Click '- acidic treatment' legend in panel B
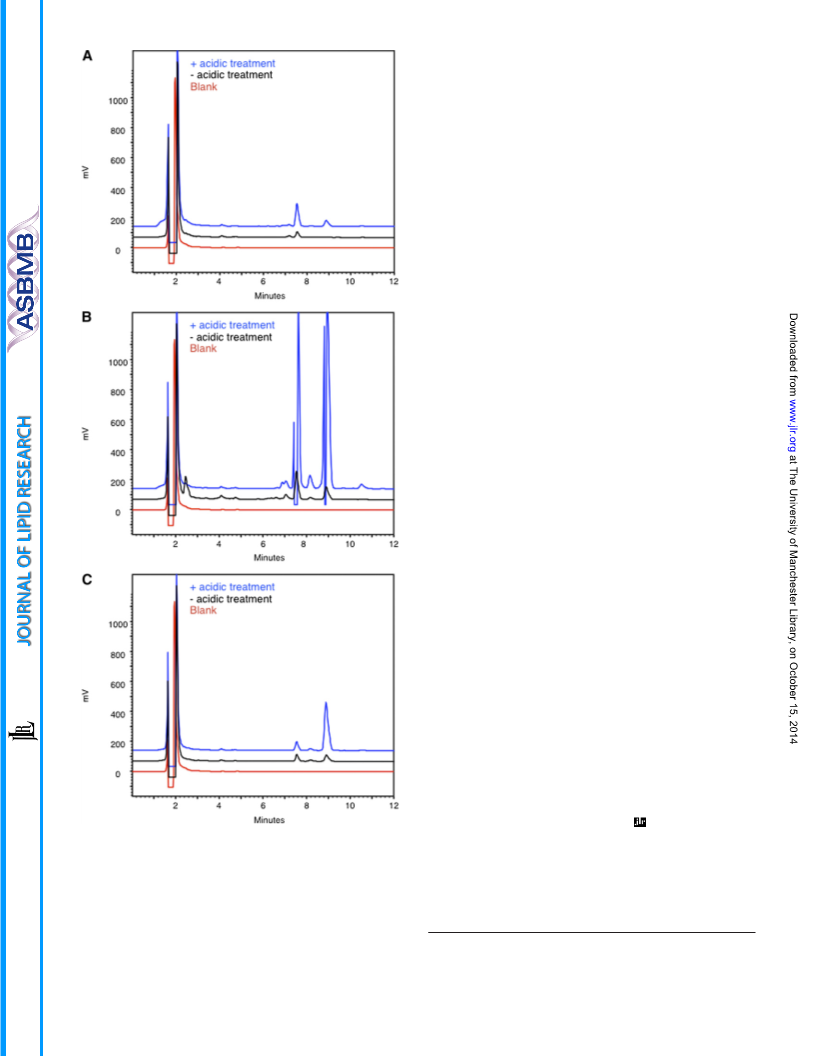This screenshot has width=816, height=1056. [x=231, y=337]
